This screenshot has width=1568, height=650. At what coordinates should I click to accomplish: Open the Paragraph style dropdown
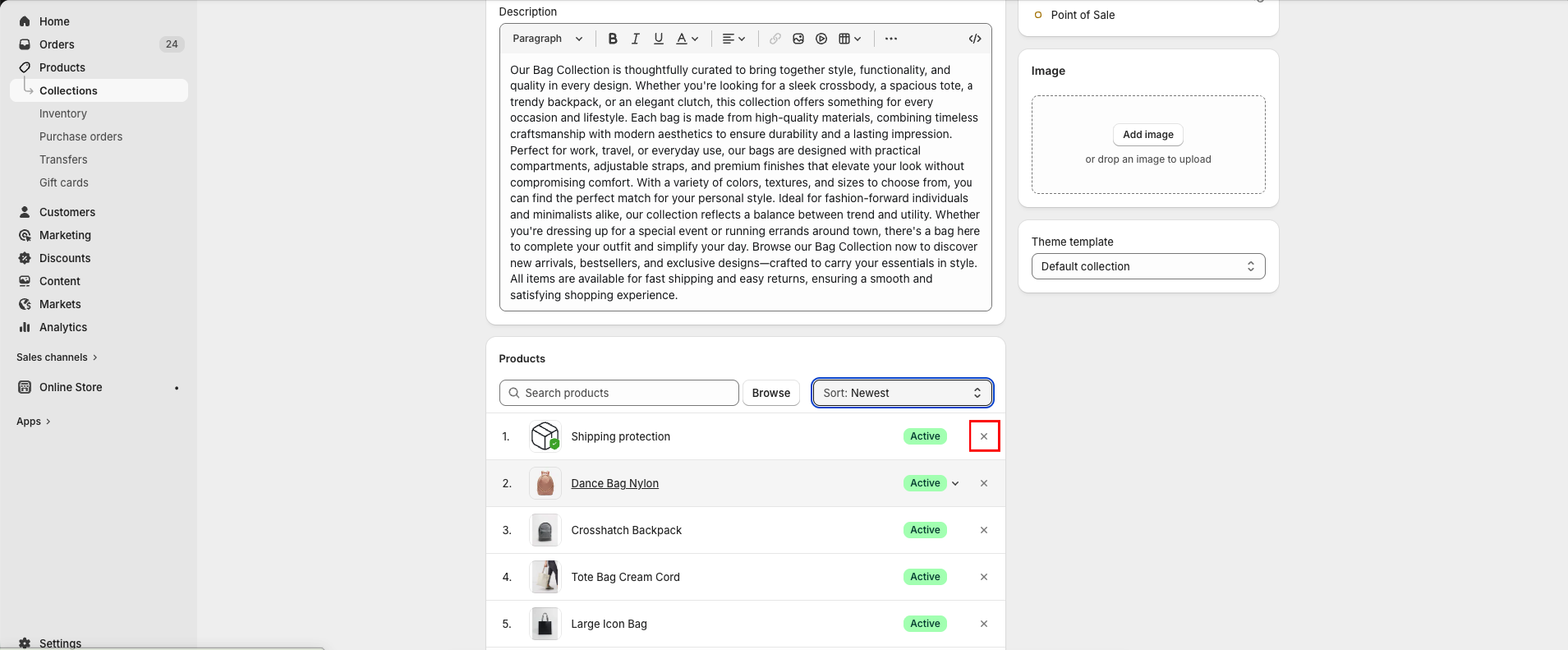pyautogui.click(x=547, y=39)
